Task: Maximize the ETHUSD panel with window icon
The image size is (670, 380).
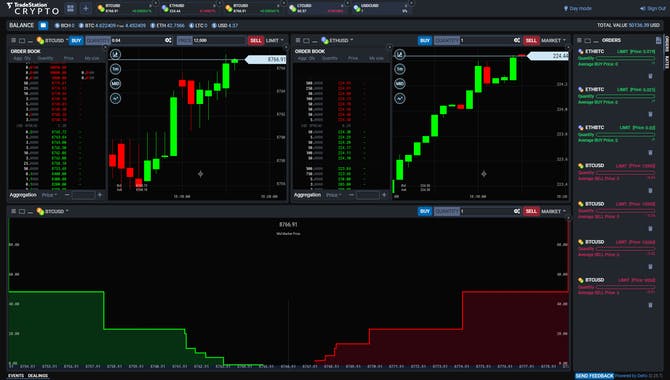Action: [x=306, y=41]
